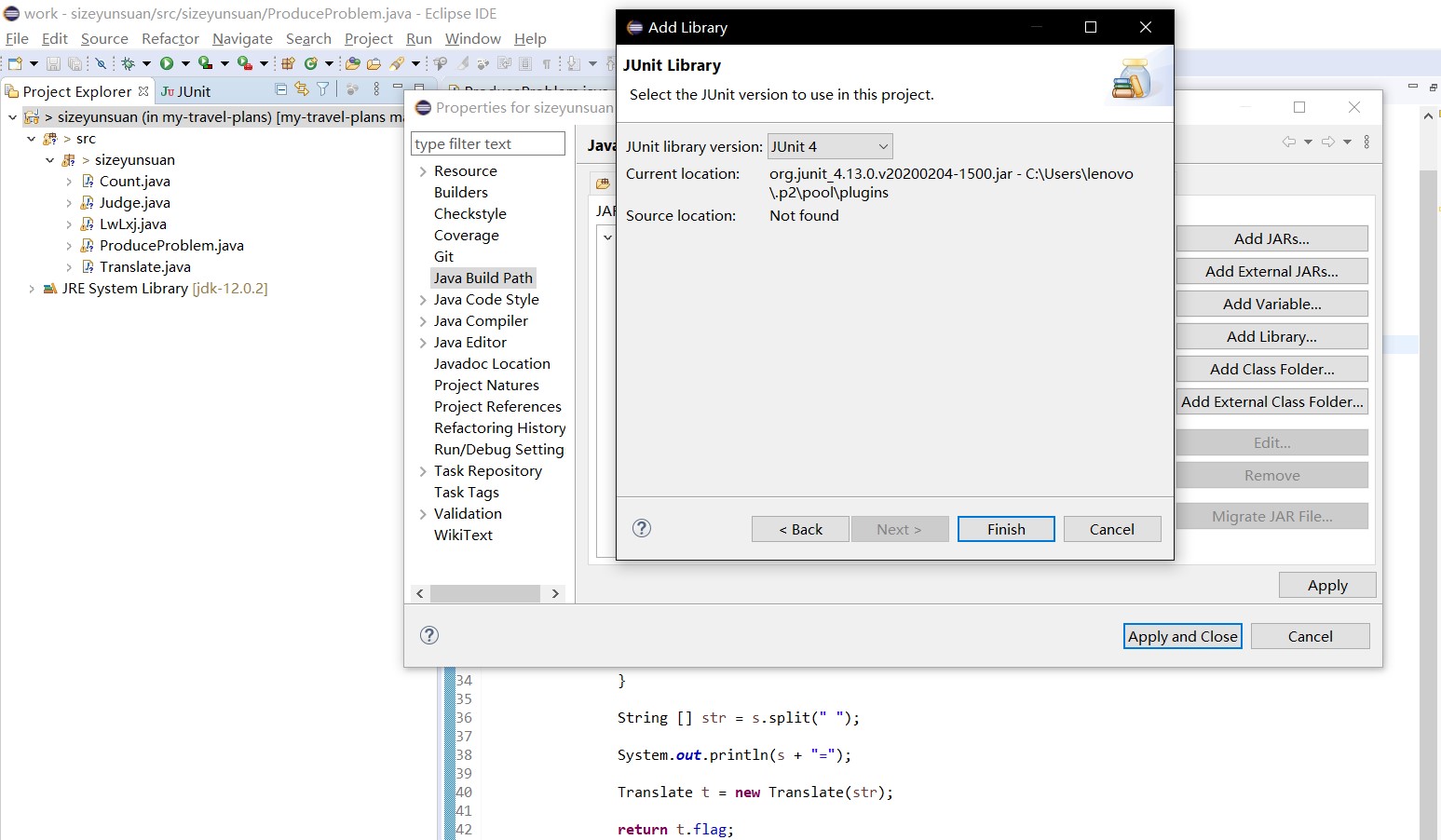This screenshot has width=1441, height=840.
Task: Switch to the JUnit view tab
Action: tap(185, 91)
